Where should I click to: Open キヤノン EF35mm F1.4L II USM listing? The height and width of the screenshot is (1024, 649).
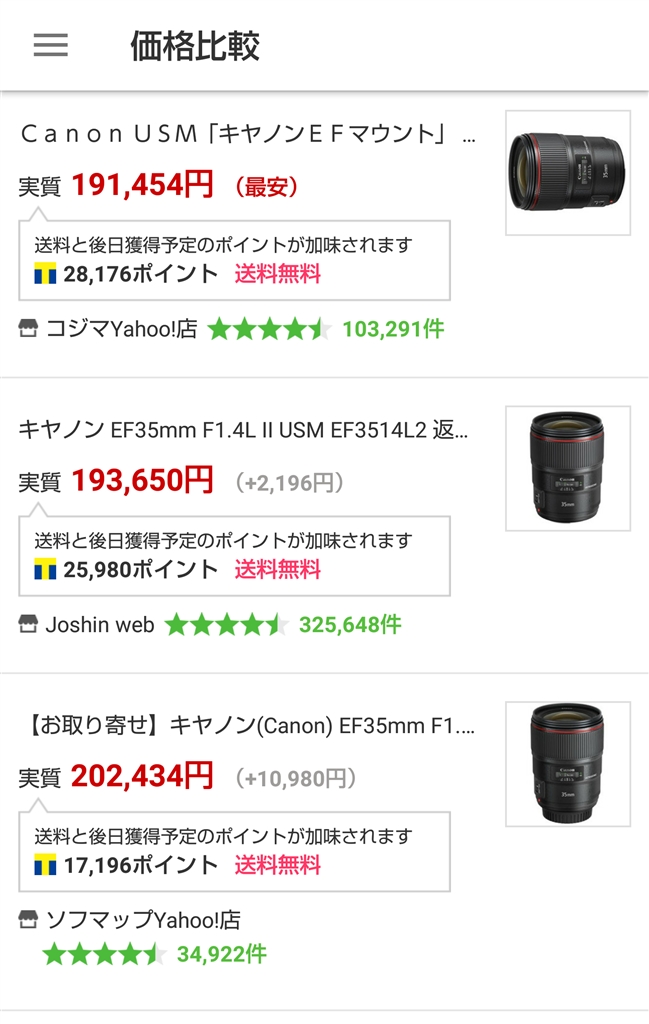pyautogui.click(x=243, y=430)
